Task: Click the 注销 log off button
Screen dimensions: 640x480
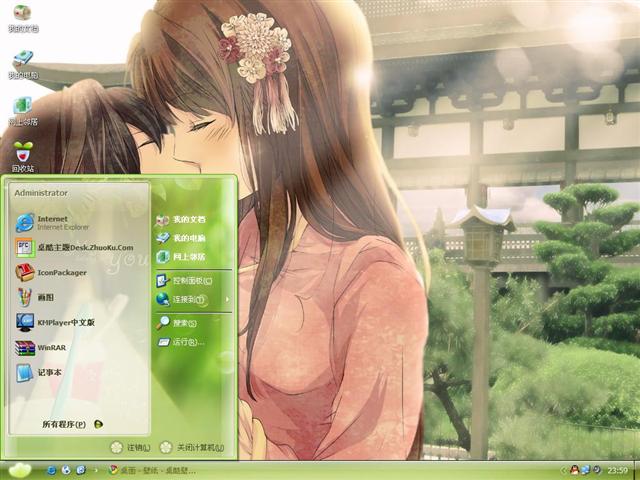Action: point(131,448)
